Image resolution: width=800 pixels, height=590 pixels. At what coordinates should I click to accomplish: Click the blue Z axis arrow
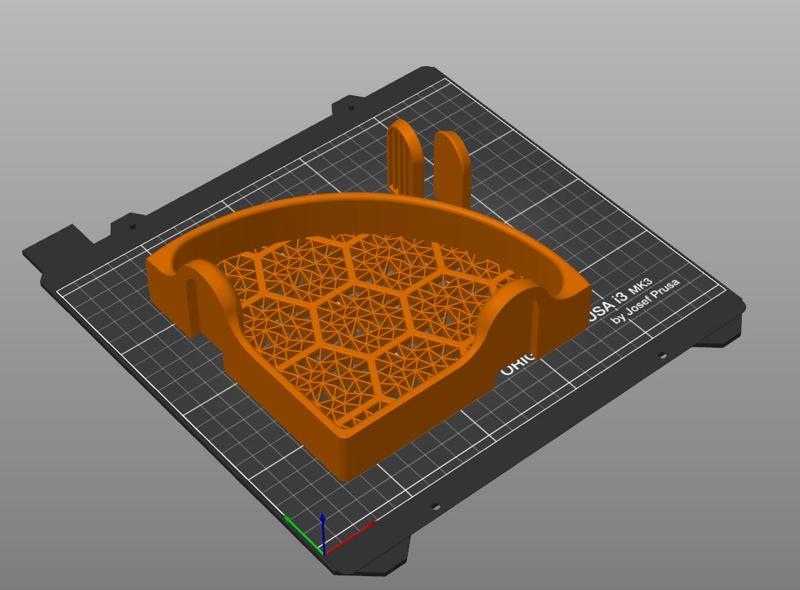point(323,533)
